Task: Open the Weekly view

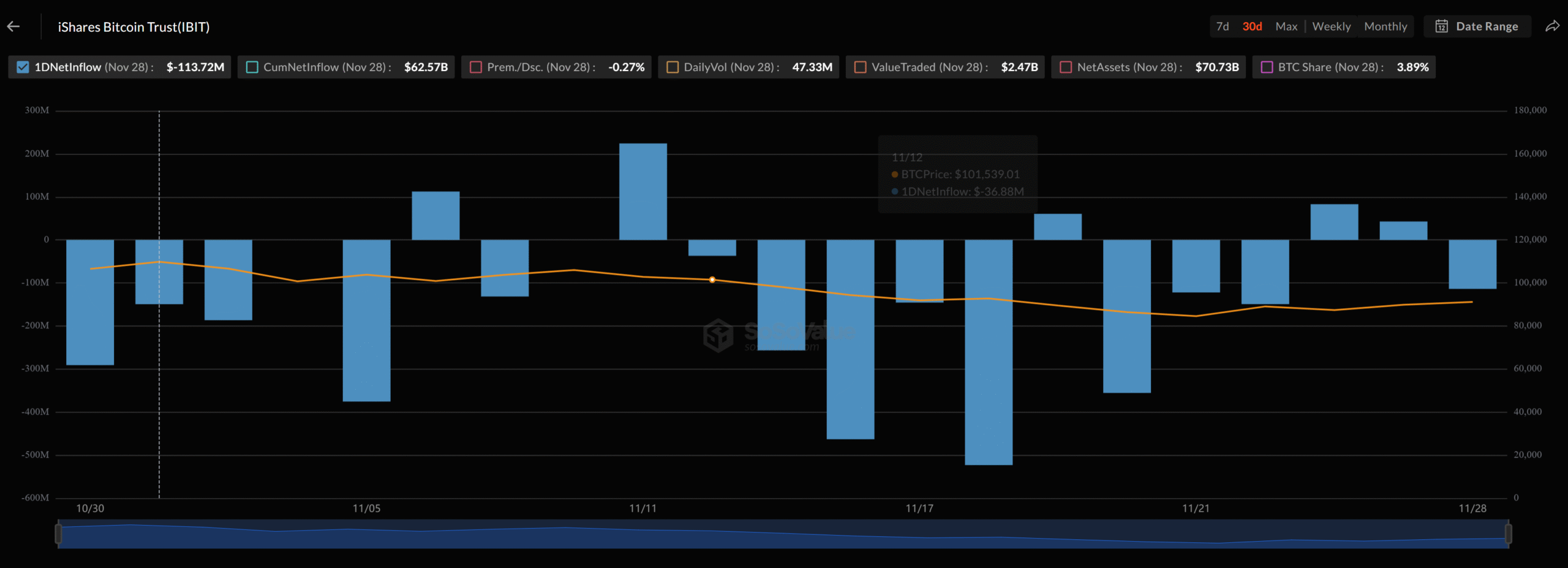Action: 1332,26
